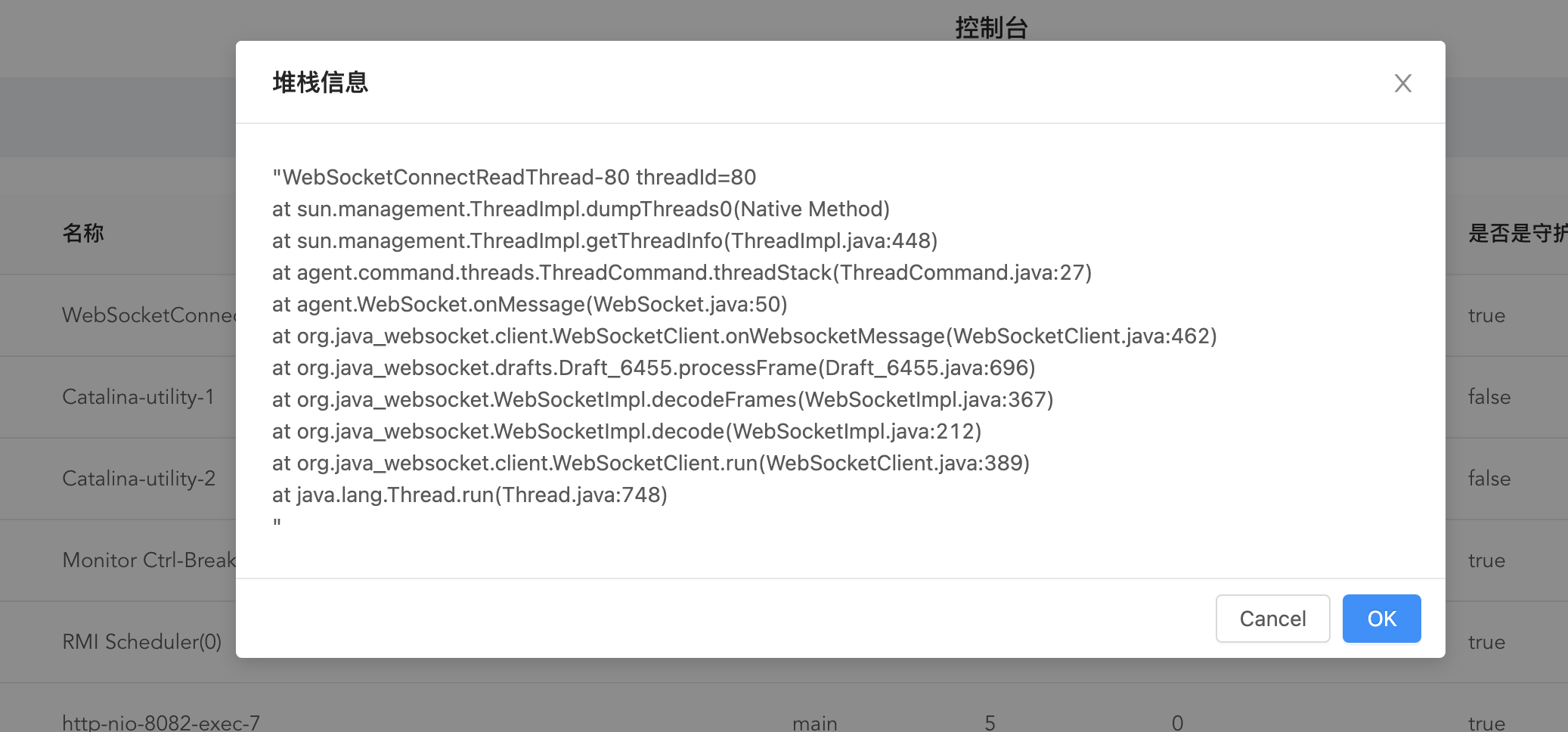Click the agent.WebSocket.onMessage stack line
This screenshot has height=732, width=1568.
(x=529, y=304)
